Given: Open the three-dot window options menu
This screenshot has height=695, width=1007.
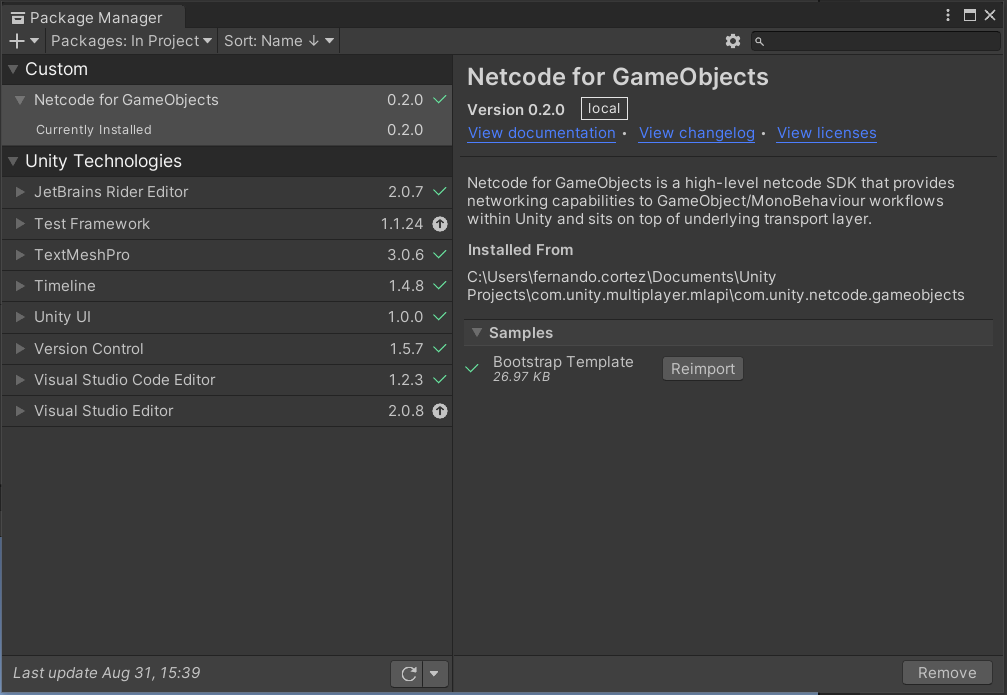Looking at the screenshot, I should coord(948,15).
